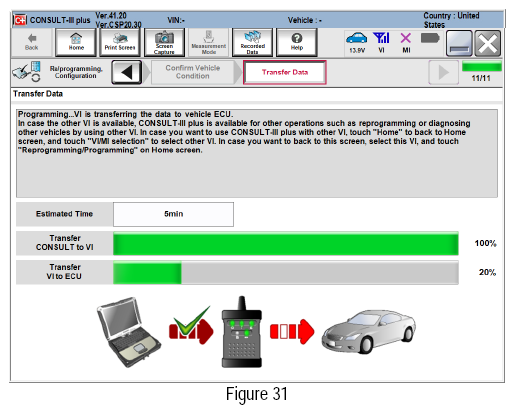515x414 pixels.
Task: Open the Help button
Action: pos(297,42)
